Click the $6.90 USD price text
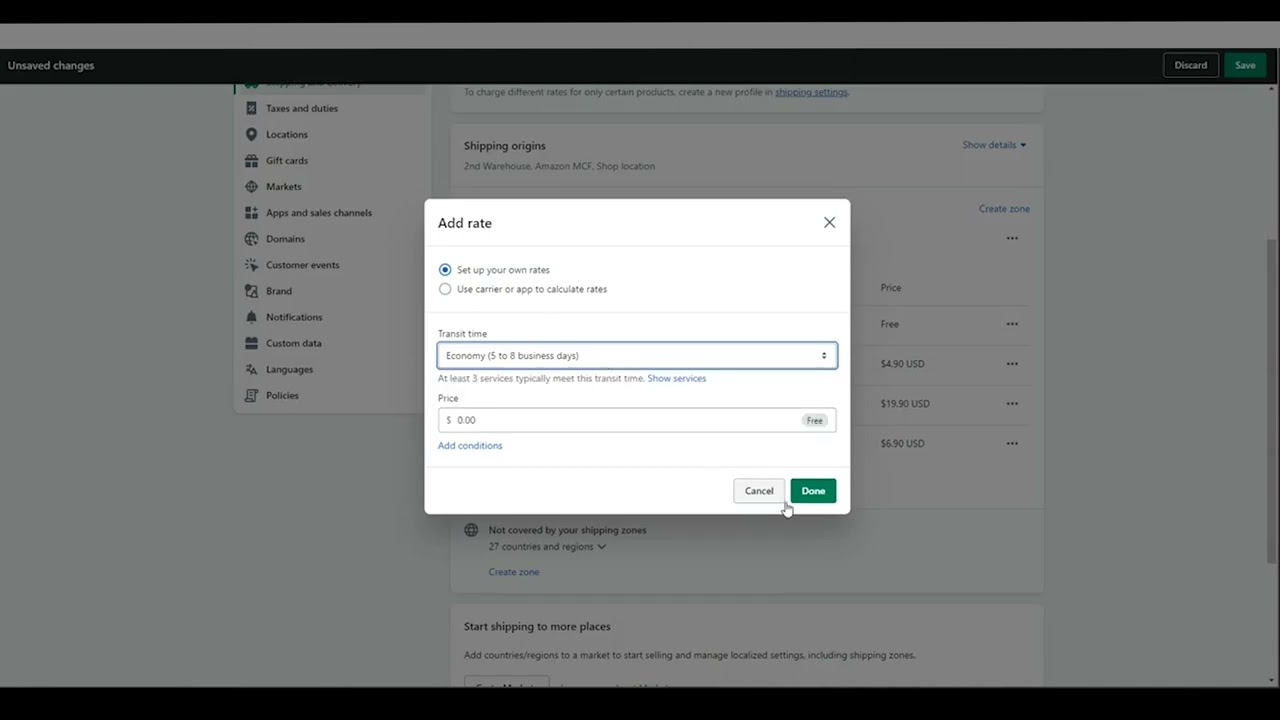1280x720 pixels. 902,443
